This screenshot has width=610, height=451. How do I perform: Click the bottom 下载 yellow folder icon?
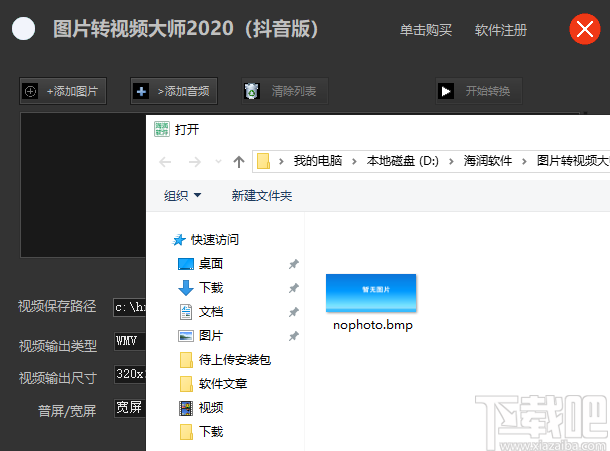click(x=186, y=432)
